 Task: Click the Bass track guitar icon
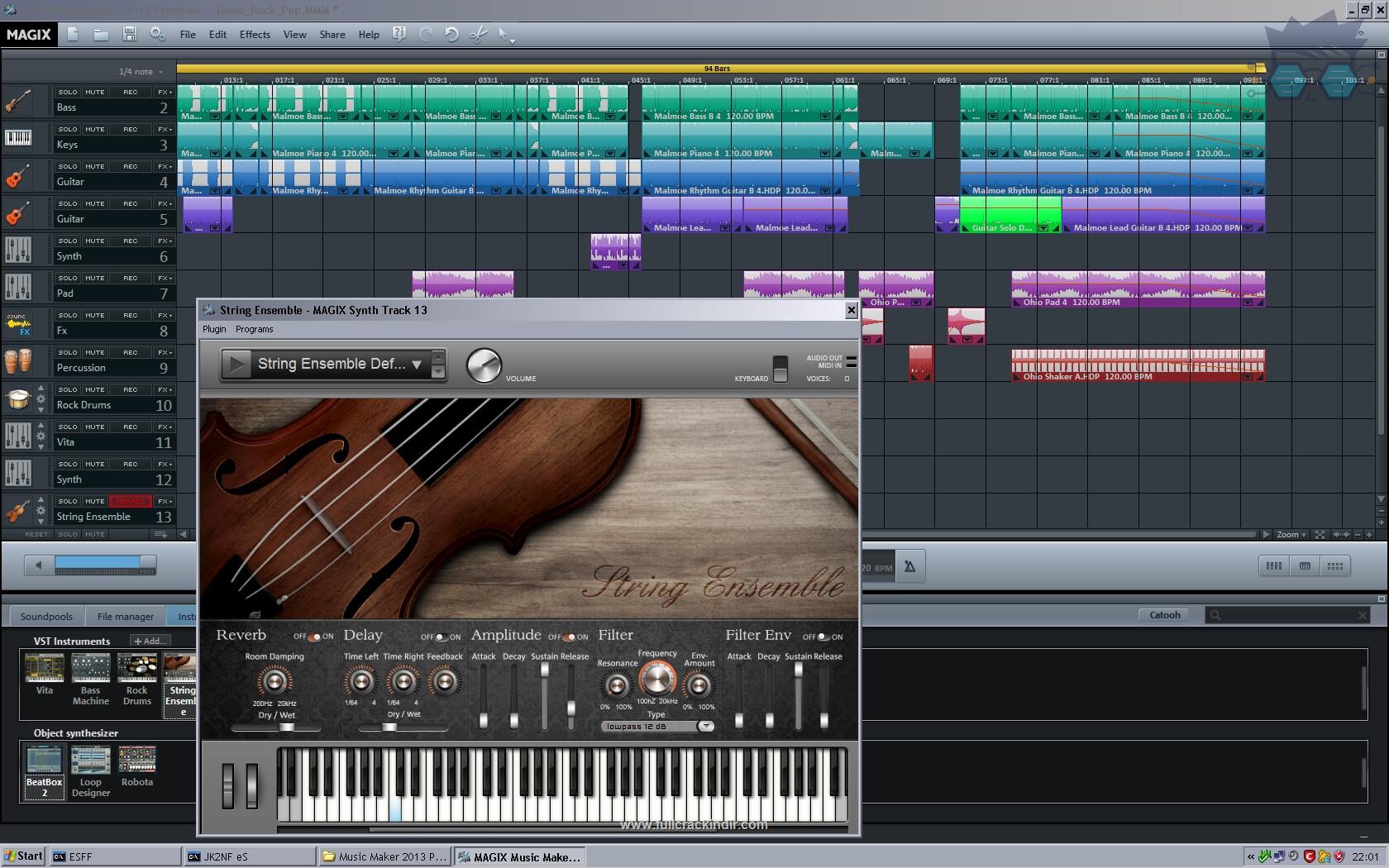pyautogui.click(x=18, y=102)
